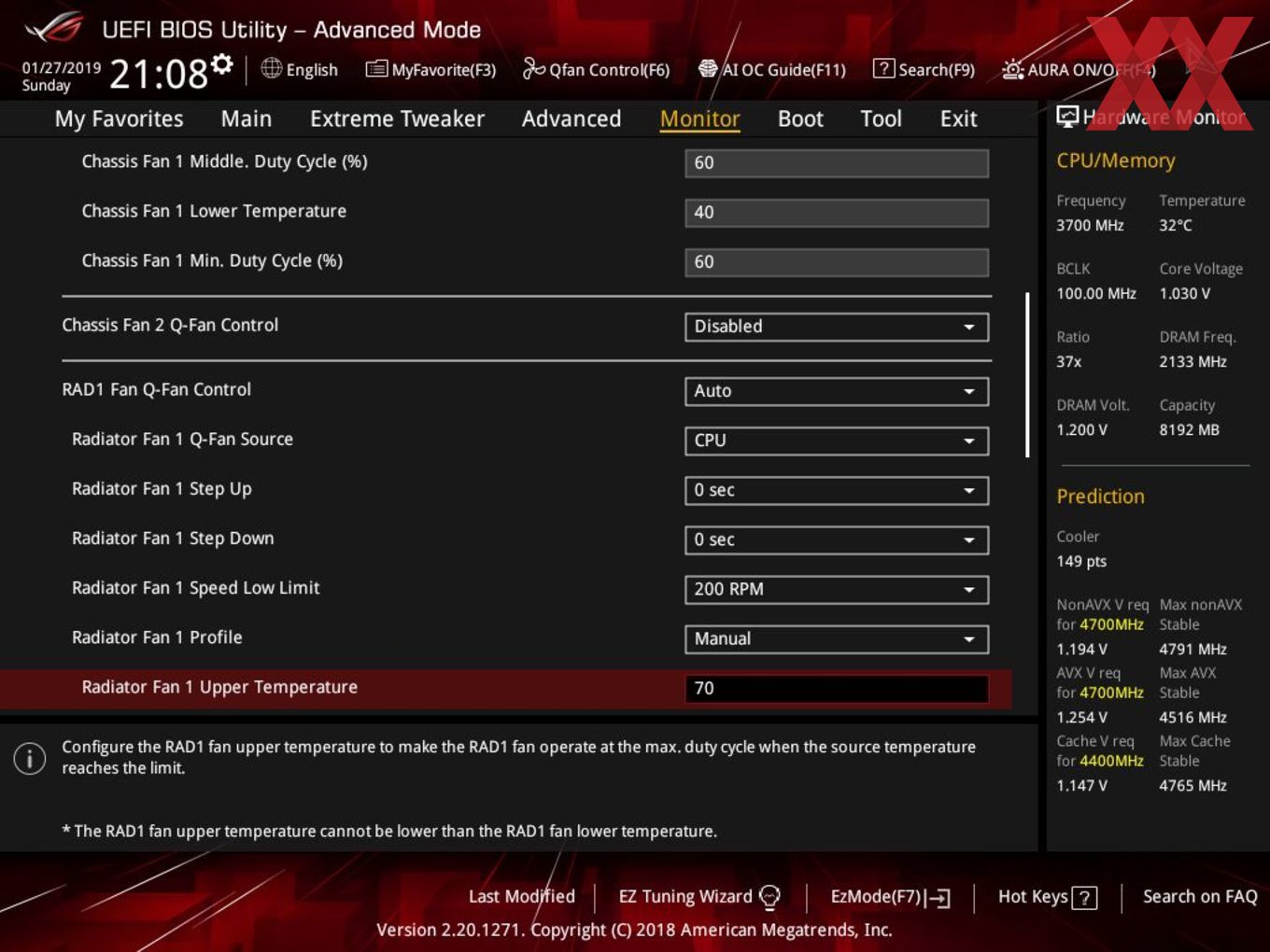Select Radiator Fan 1 Profile label

(x=157, y=637)
